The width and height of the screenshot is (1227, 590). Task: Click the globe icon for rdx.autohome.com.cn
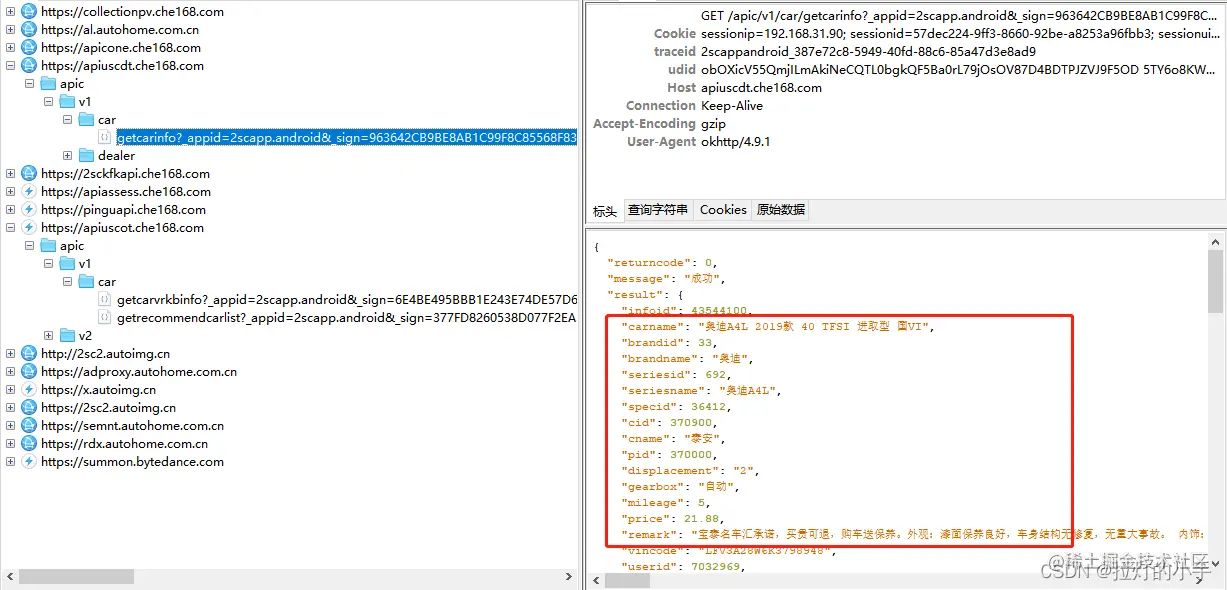click(29, 444)
